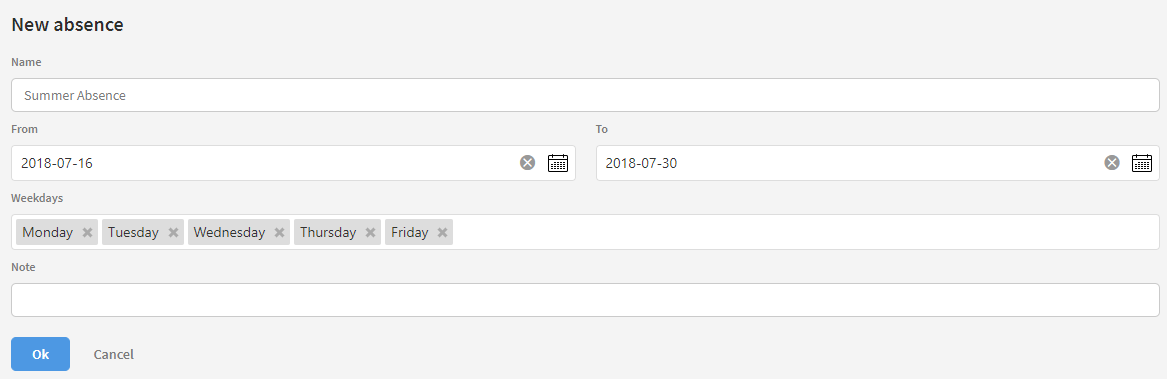The image size is (1167, 379).
Task: Clear the From date 2018-07-16
Action: (x=527, y=162)
